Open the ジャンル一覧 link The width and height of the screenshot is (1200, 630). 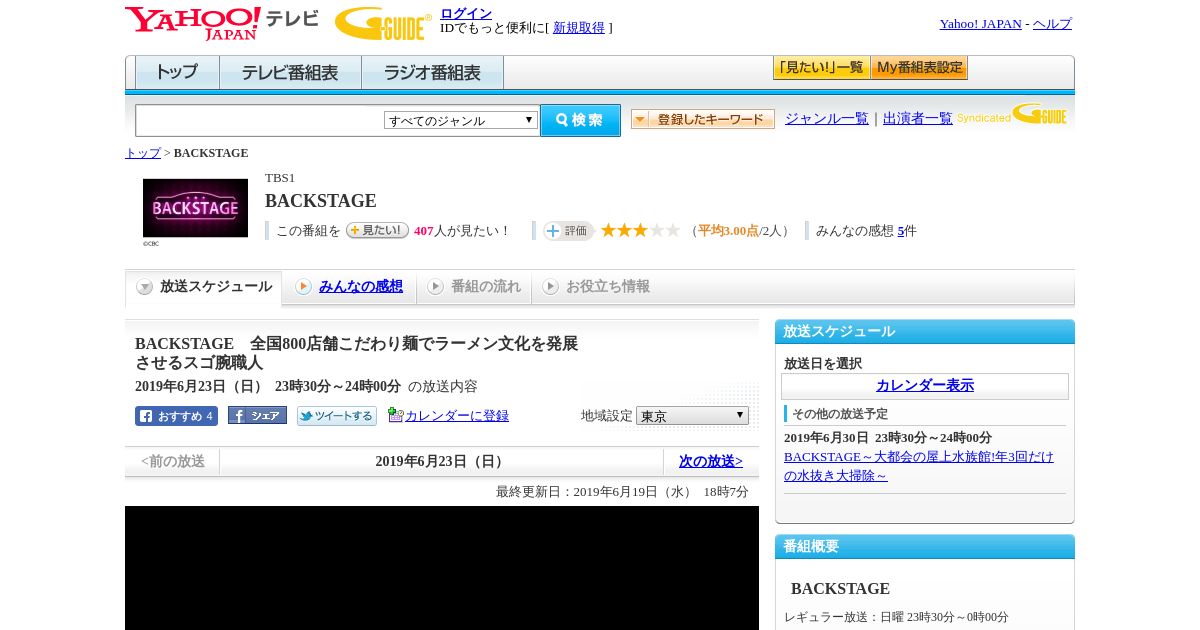(x=827, y=119)
